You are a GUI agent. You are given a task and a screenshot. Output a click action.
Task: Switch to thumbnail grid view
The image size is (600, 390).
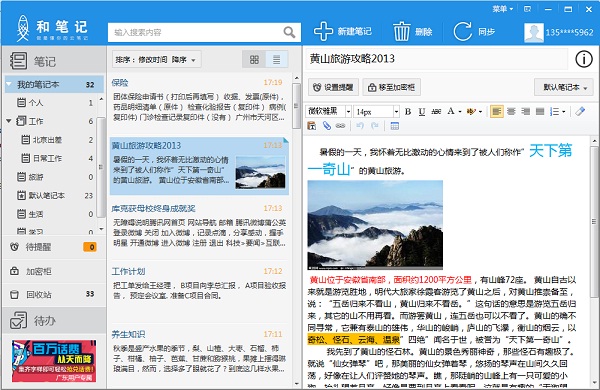tap(254, 60)
